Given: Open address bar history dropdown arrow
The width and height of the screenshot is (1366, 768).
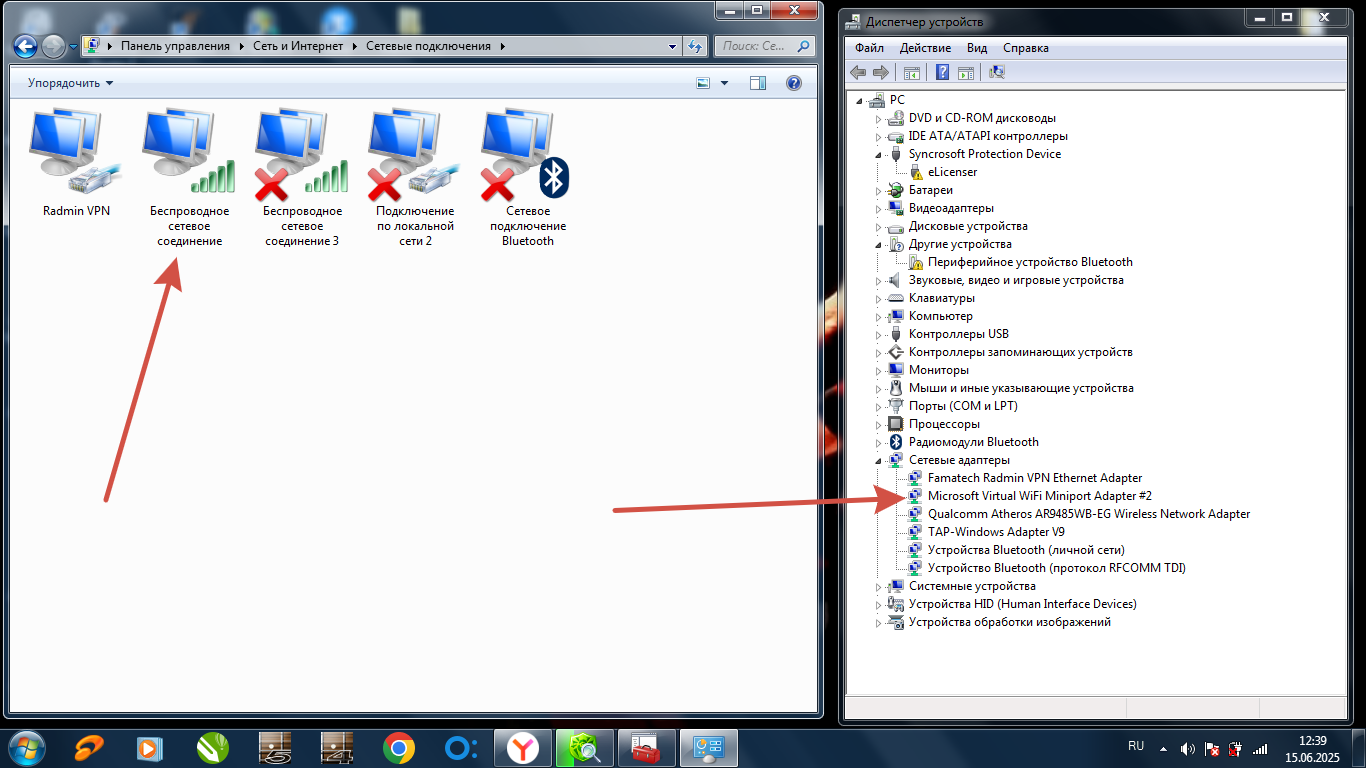Looking at the screenshot, I should click(673, 46).
